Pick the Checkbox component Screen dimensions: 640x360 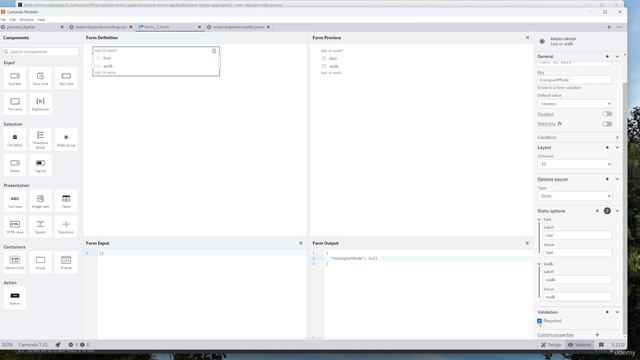[x=15, y=140]
